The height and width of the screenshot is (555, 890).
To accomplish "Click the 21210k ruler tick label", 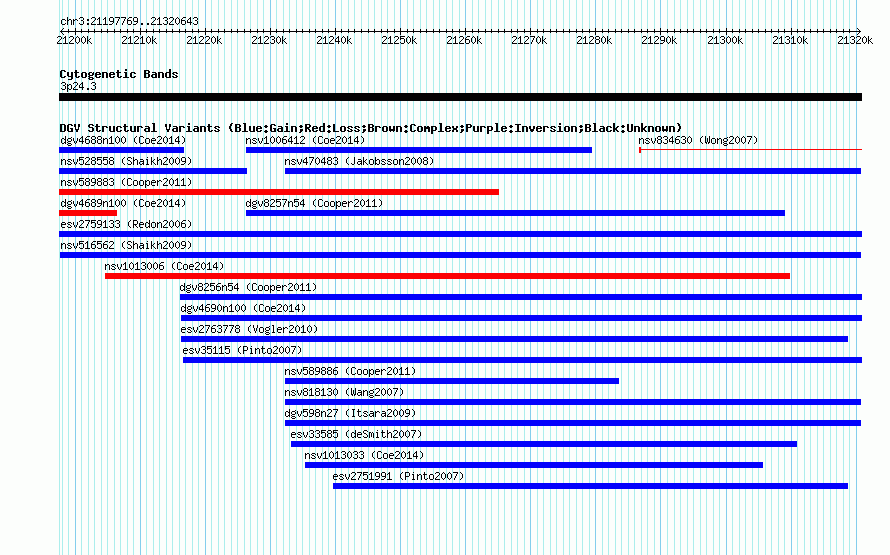I will [139, 40].
